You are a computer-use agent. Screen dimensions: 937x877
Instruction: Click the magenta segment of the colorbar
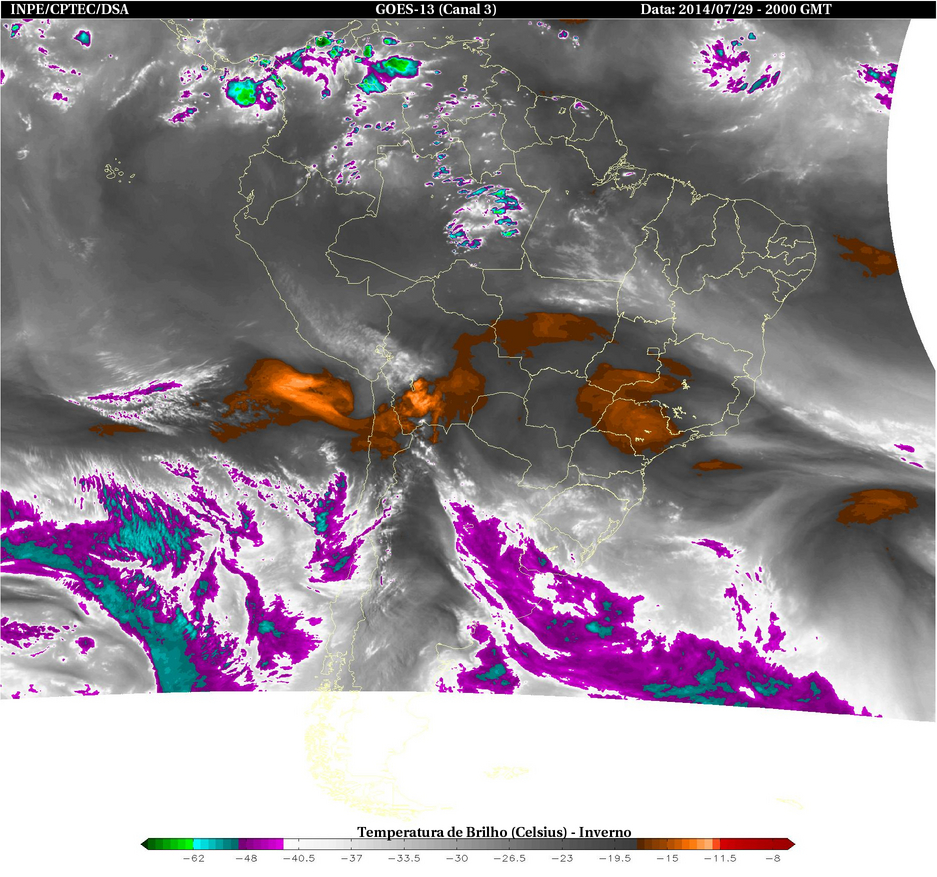pyautogui.click(x=261, y=844)
